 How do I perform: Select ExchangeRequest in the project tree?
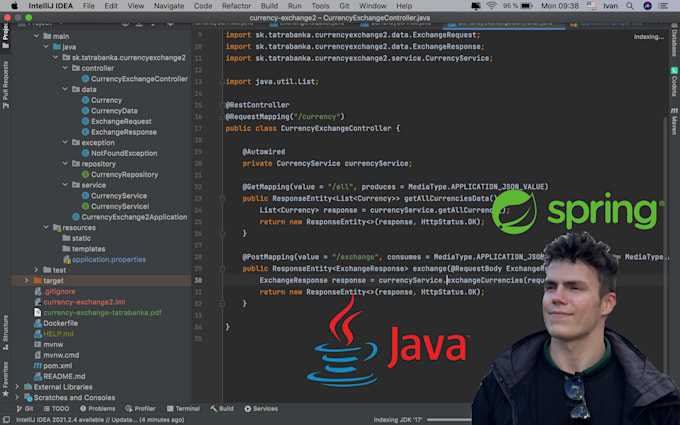click(x=121, y=121)
